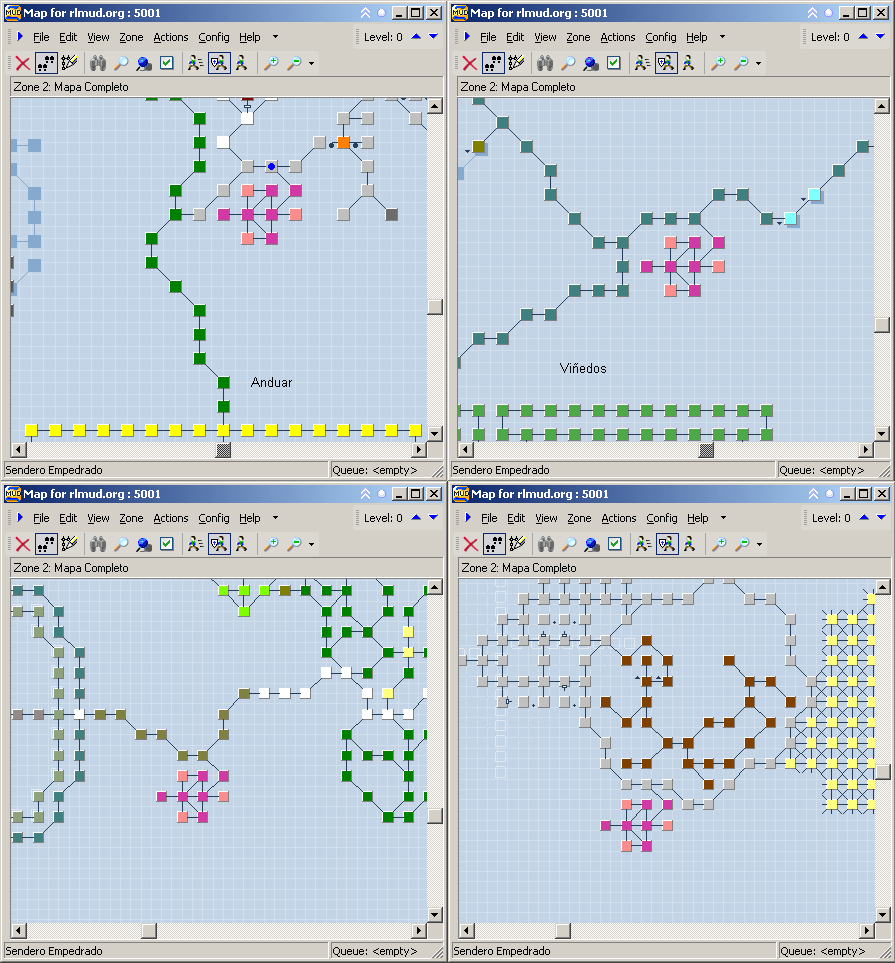The height and width of the screenshot is (963, 895).
Task: Toggle safe walk shield icon in bottom-right window
Action: point(667,544)
